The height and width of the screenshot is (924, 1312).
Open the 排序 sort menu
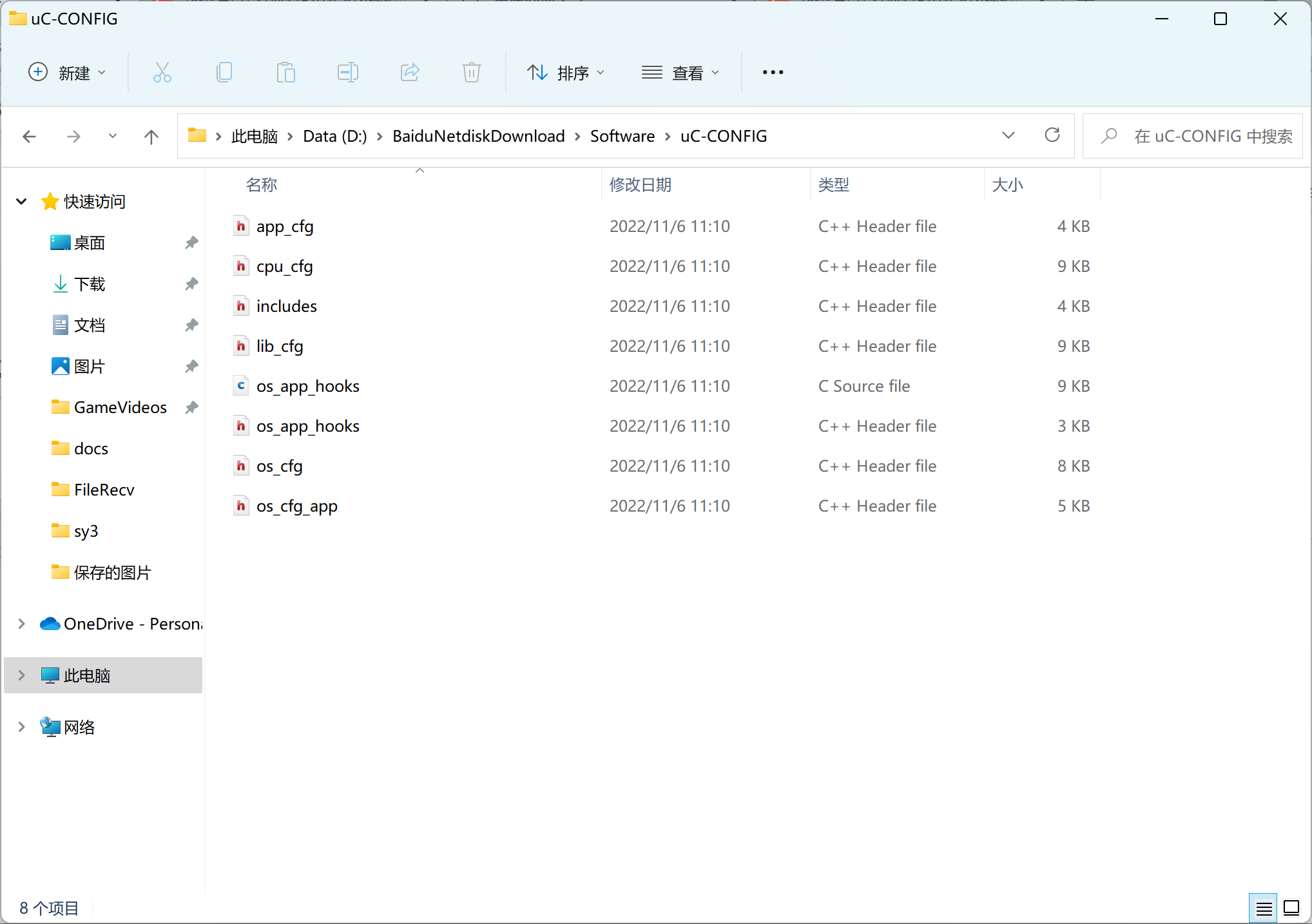[x=566, y=73]
